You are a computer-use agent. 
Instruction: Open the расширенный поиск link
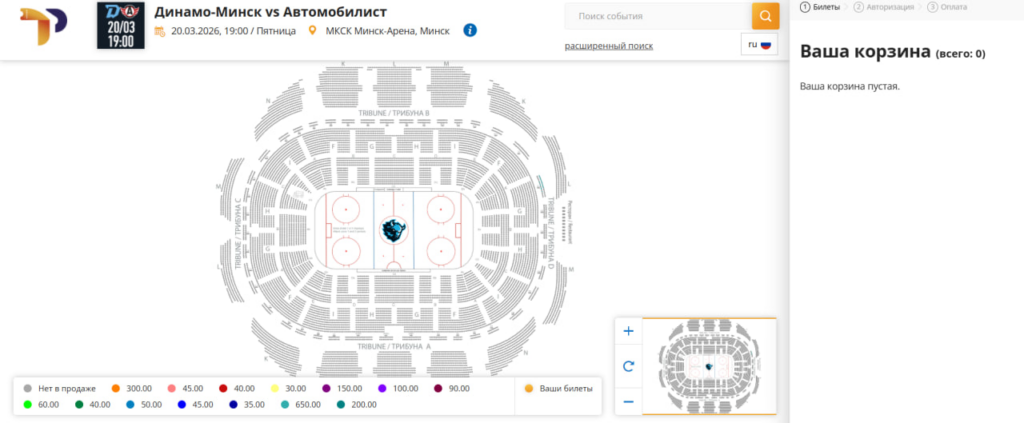pos(608,46)
